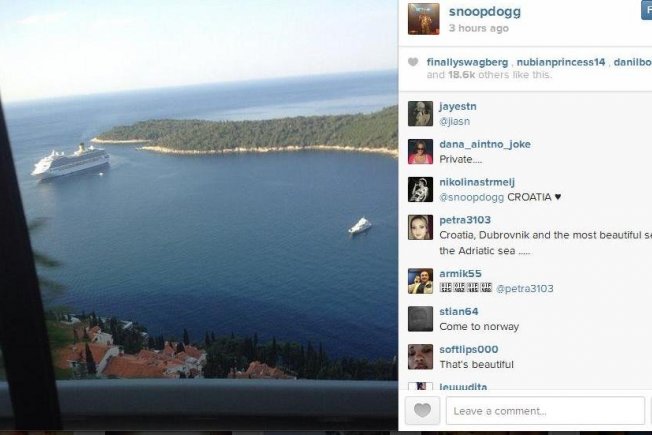Open finallyswagberg's profile from likes
Viewport: 652px width, 435px height.
click(x=467, y=62)
